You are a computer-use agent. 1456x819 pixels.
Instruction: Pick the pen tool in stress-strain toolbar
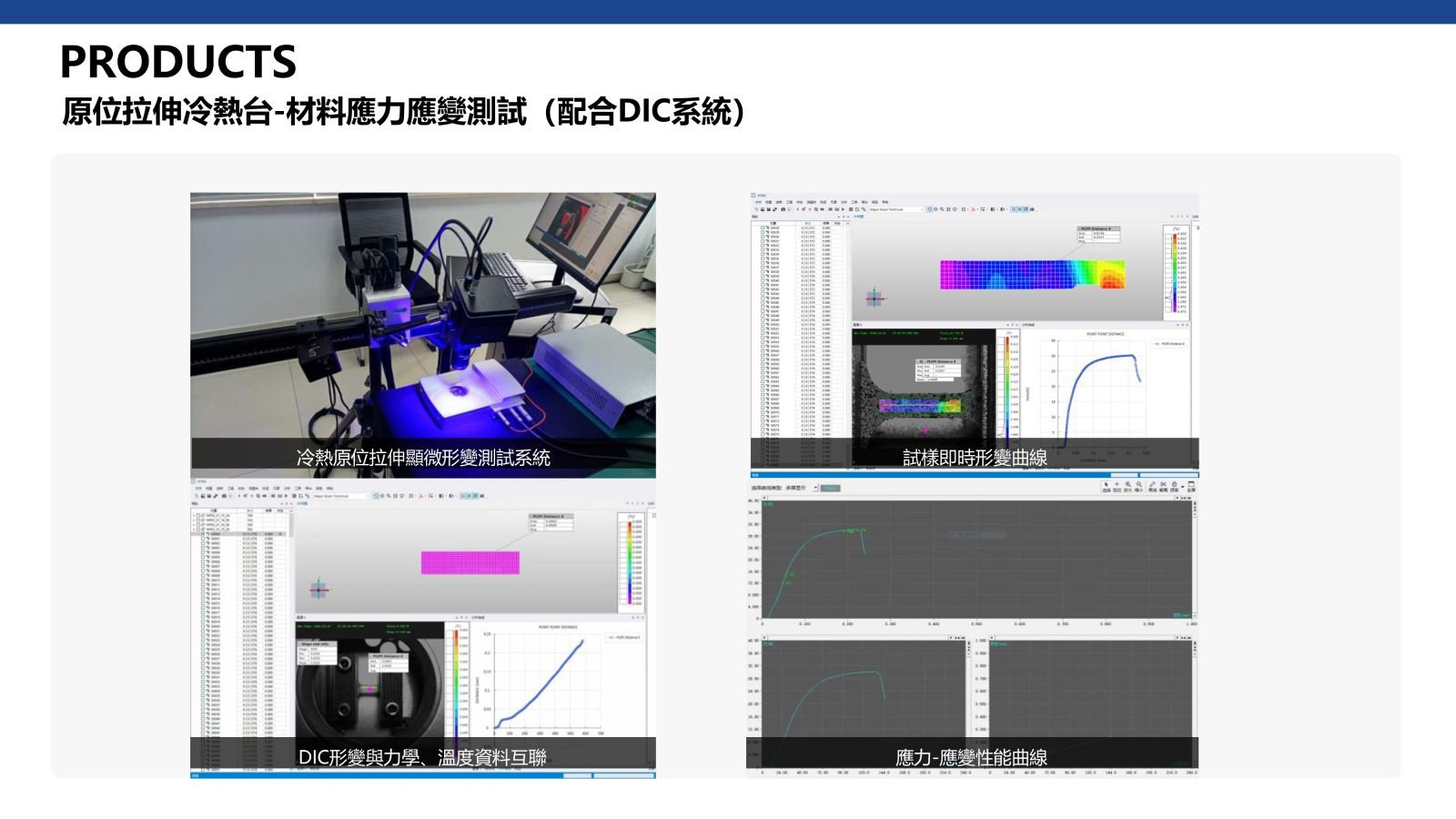tap(1152, 485)
